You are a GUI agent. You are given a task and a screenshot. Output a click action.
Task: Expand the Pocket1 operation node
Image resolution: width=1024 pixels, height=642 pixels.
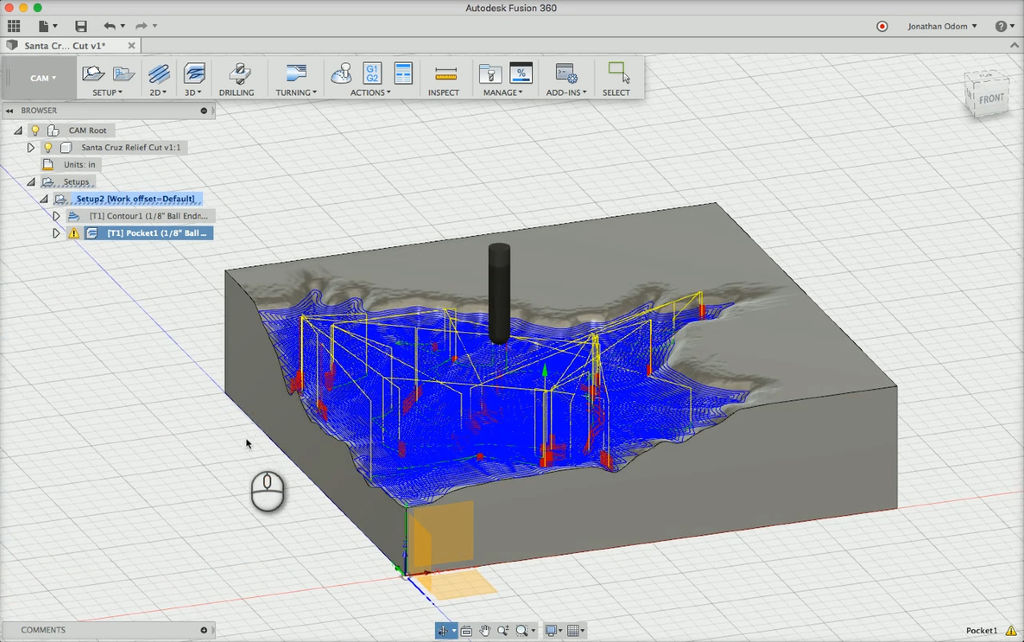click(x=56, y=233)
